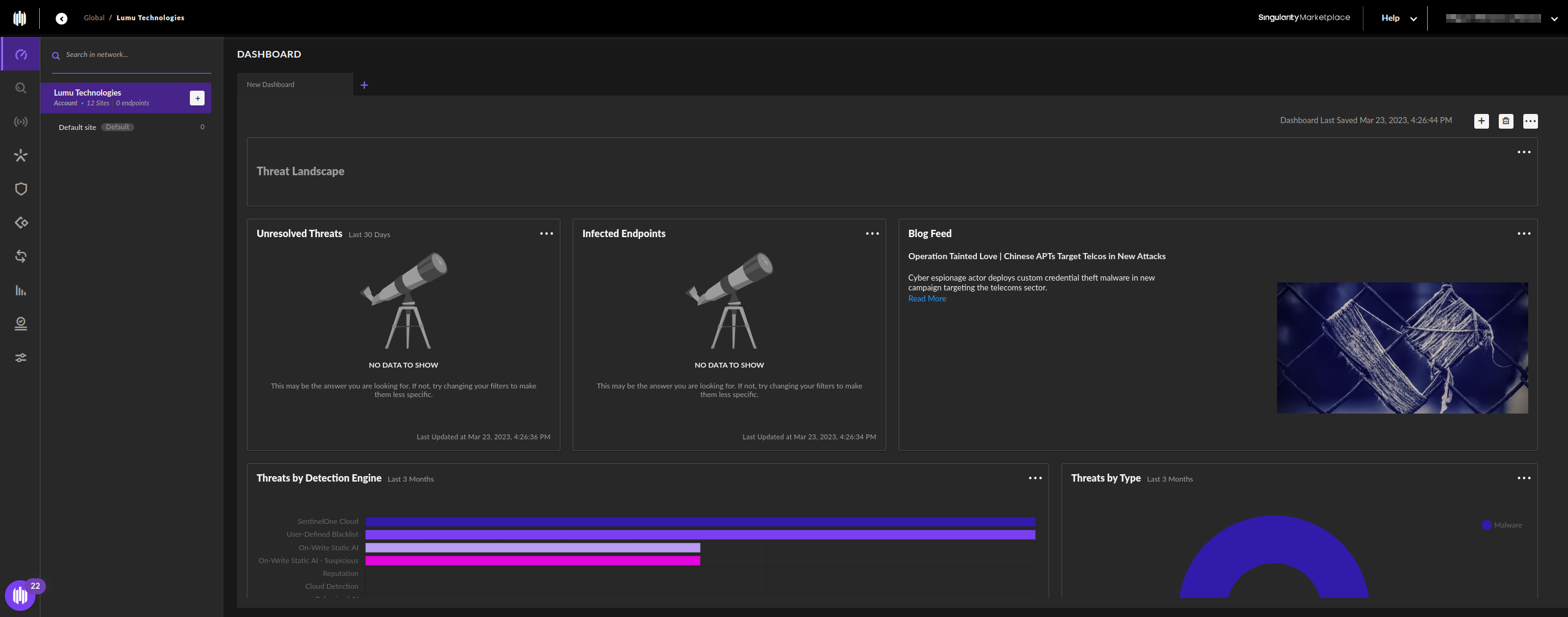Open the Sentinels shield icon in sidebar
This screenshot has height=617, width=1568.
(x=21, y=189)
